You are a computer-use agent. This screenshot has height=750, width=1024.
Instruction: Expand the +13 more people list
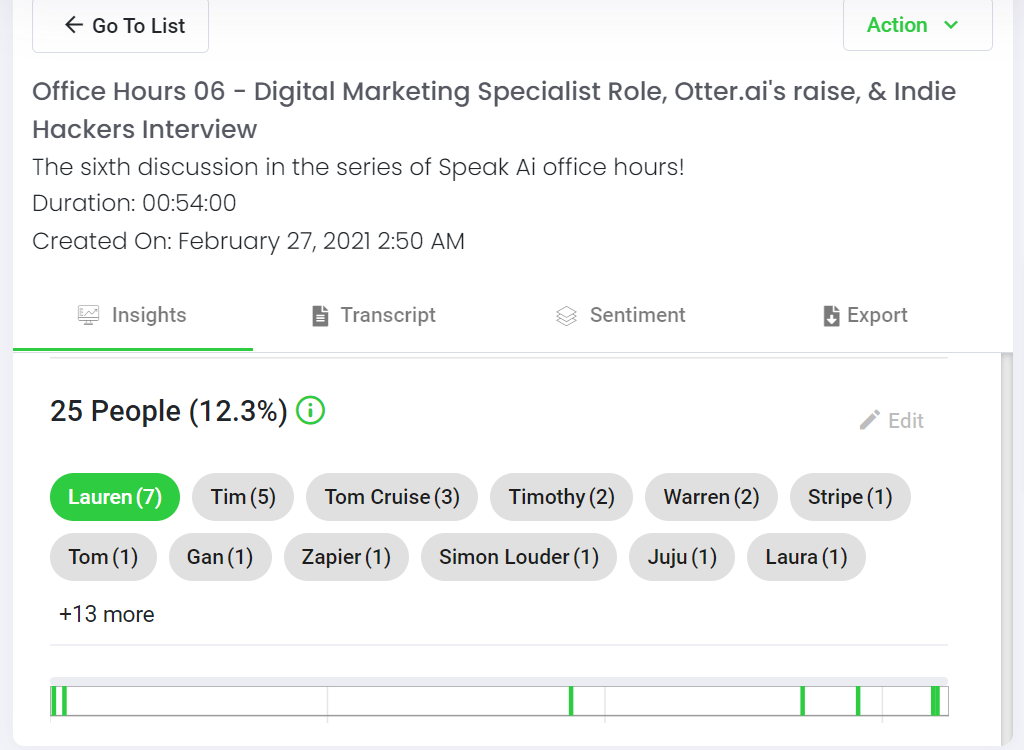106,614
